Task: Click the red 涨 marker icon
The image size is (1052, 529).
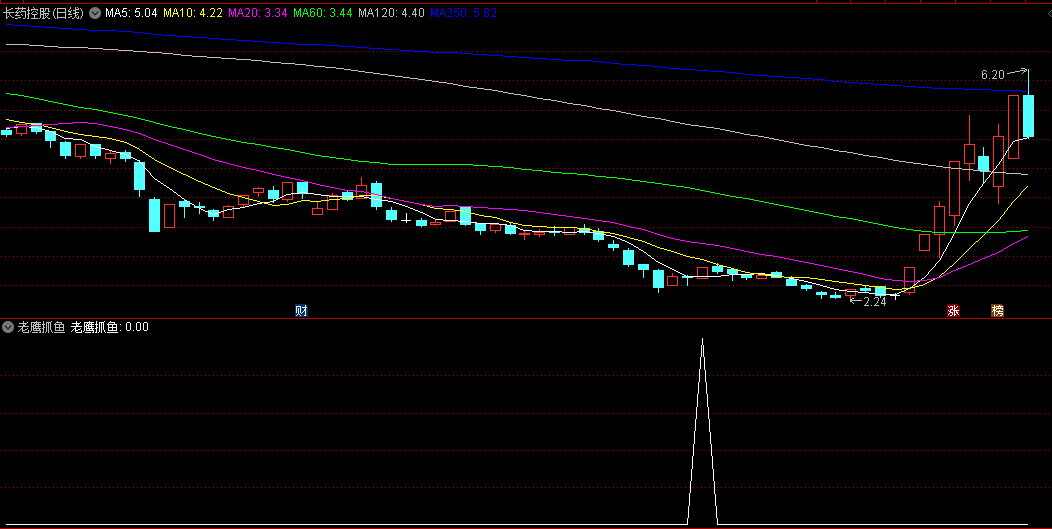Action: click(953, 311)
